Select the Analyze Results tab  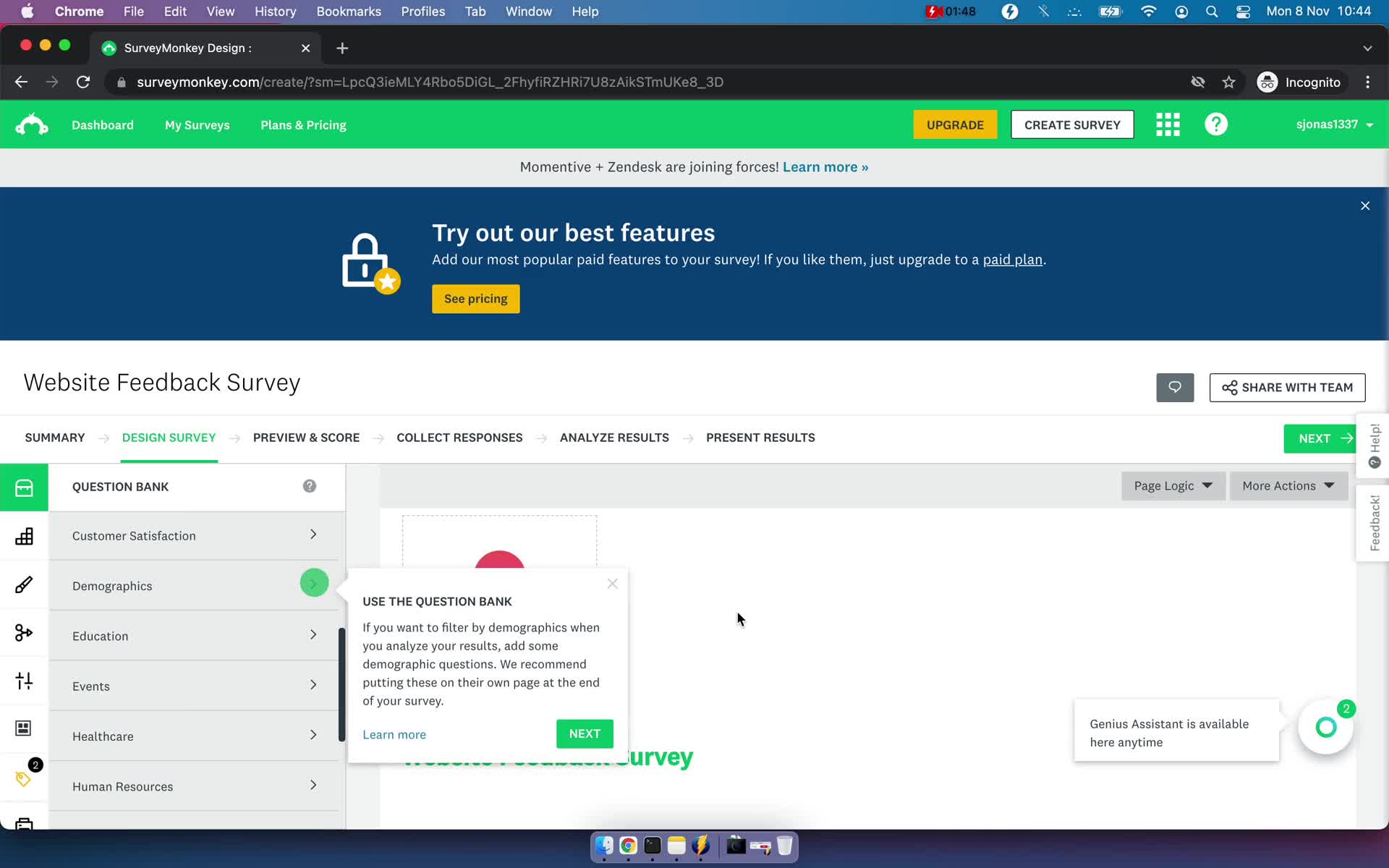click(x=614, y=437)
